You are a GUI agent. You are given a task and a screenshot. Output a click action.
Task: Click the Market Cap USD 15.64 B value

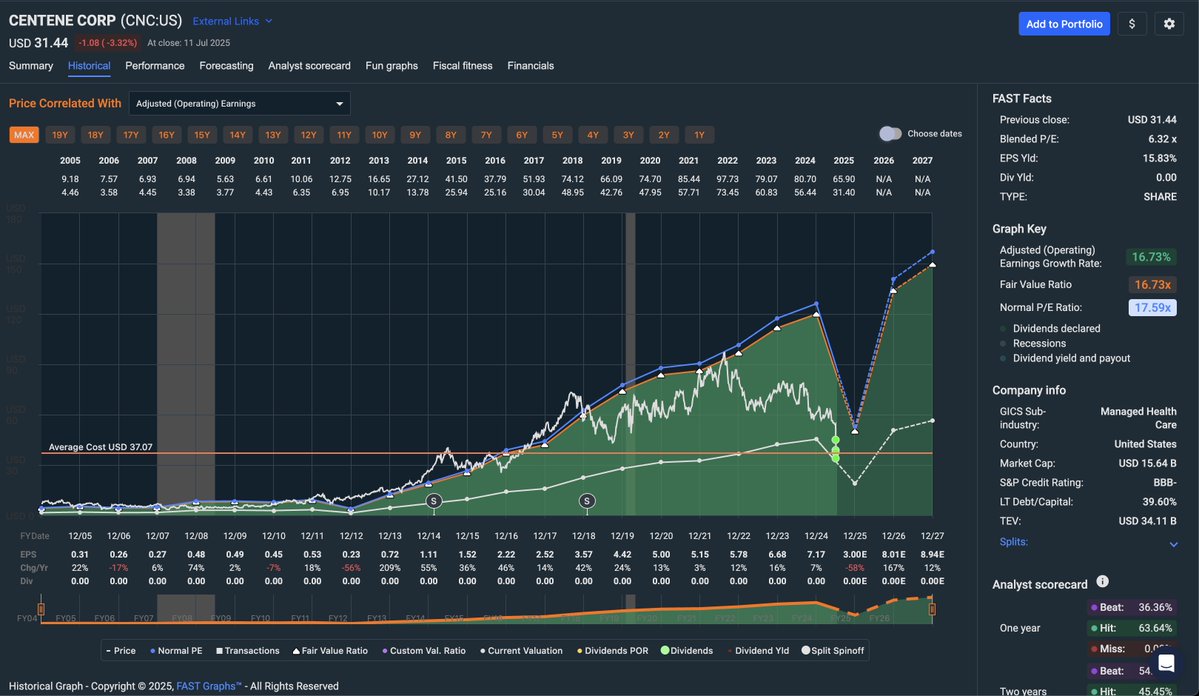(1148, 463)
